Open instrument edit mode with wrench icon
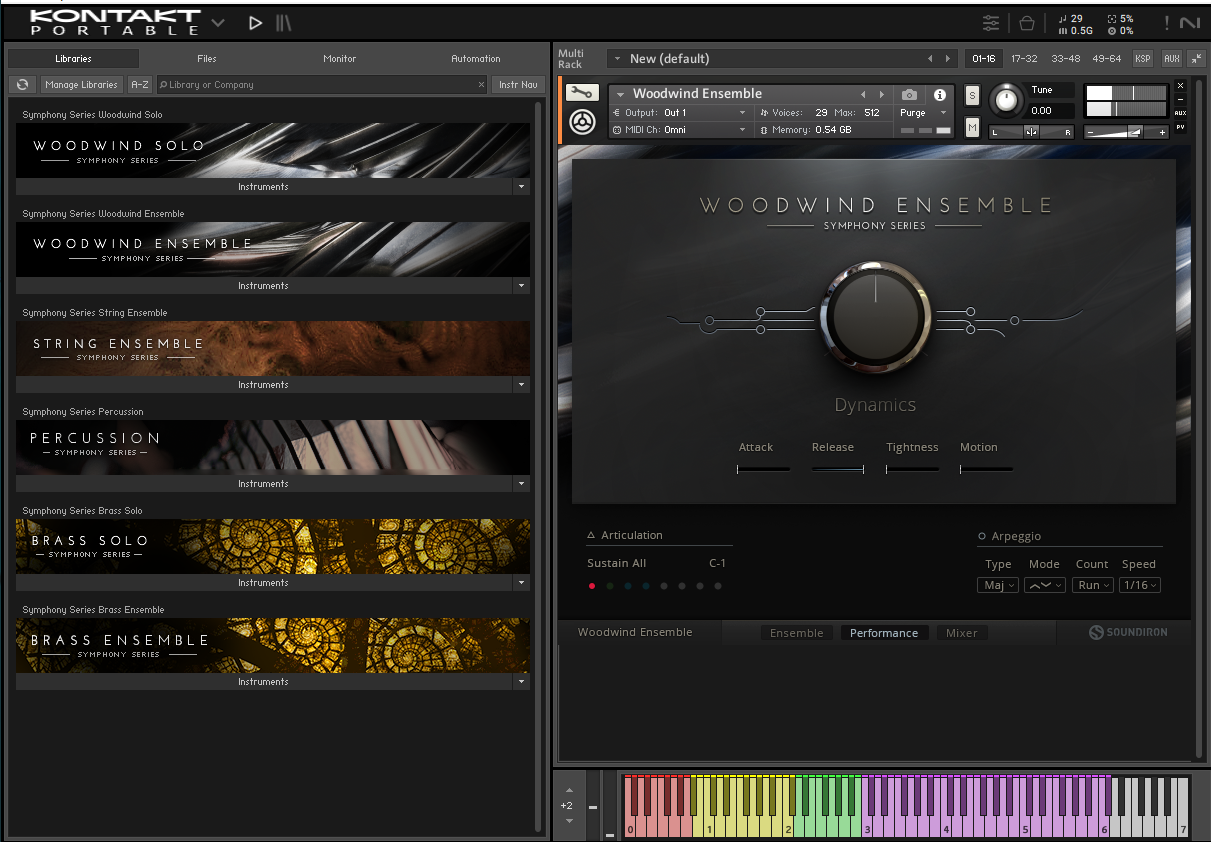The image size is (1211, 842). click(x=582, y=93)
